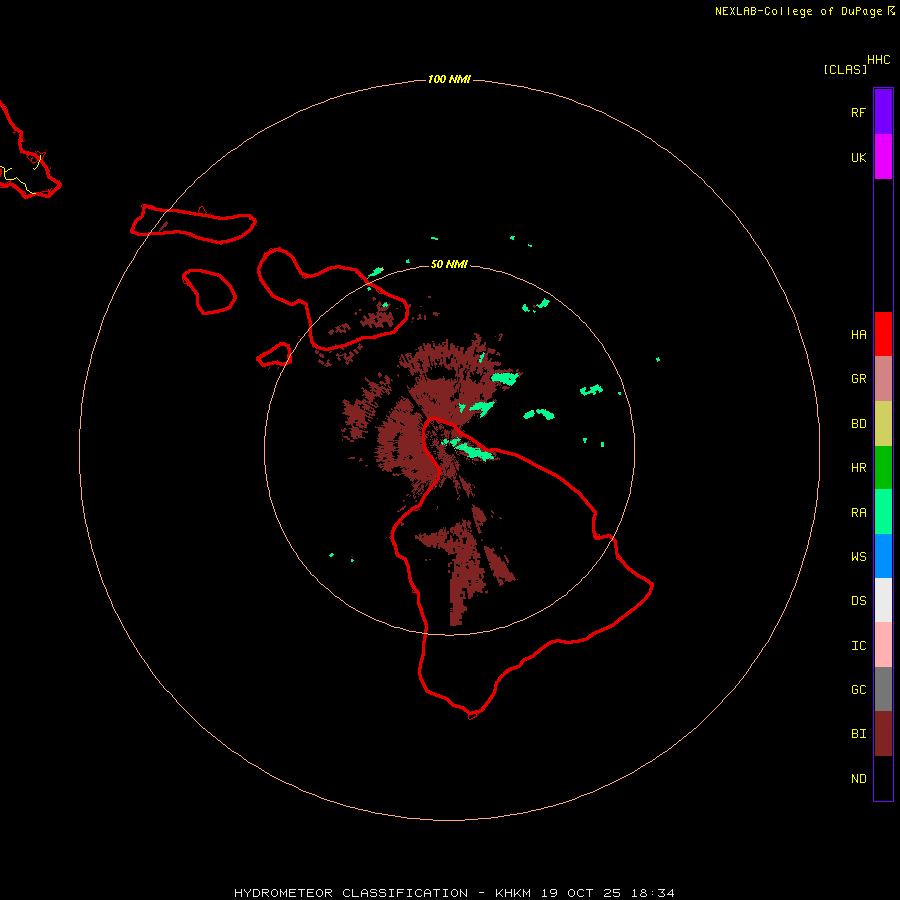This screenshot has height=900, width=900.
Task: Click the ND legend label
Action: tap(858, 778)
